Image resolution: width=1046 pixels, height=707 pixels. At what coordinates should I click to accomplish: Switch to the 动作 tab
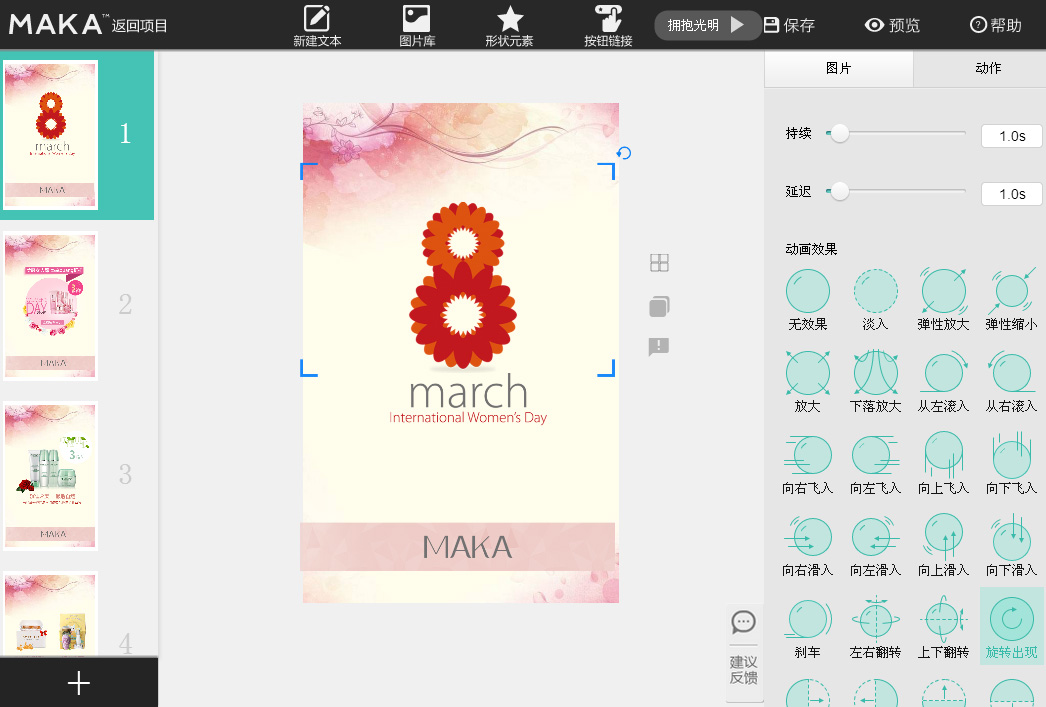[987, 68]
